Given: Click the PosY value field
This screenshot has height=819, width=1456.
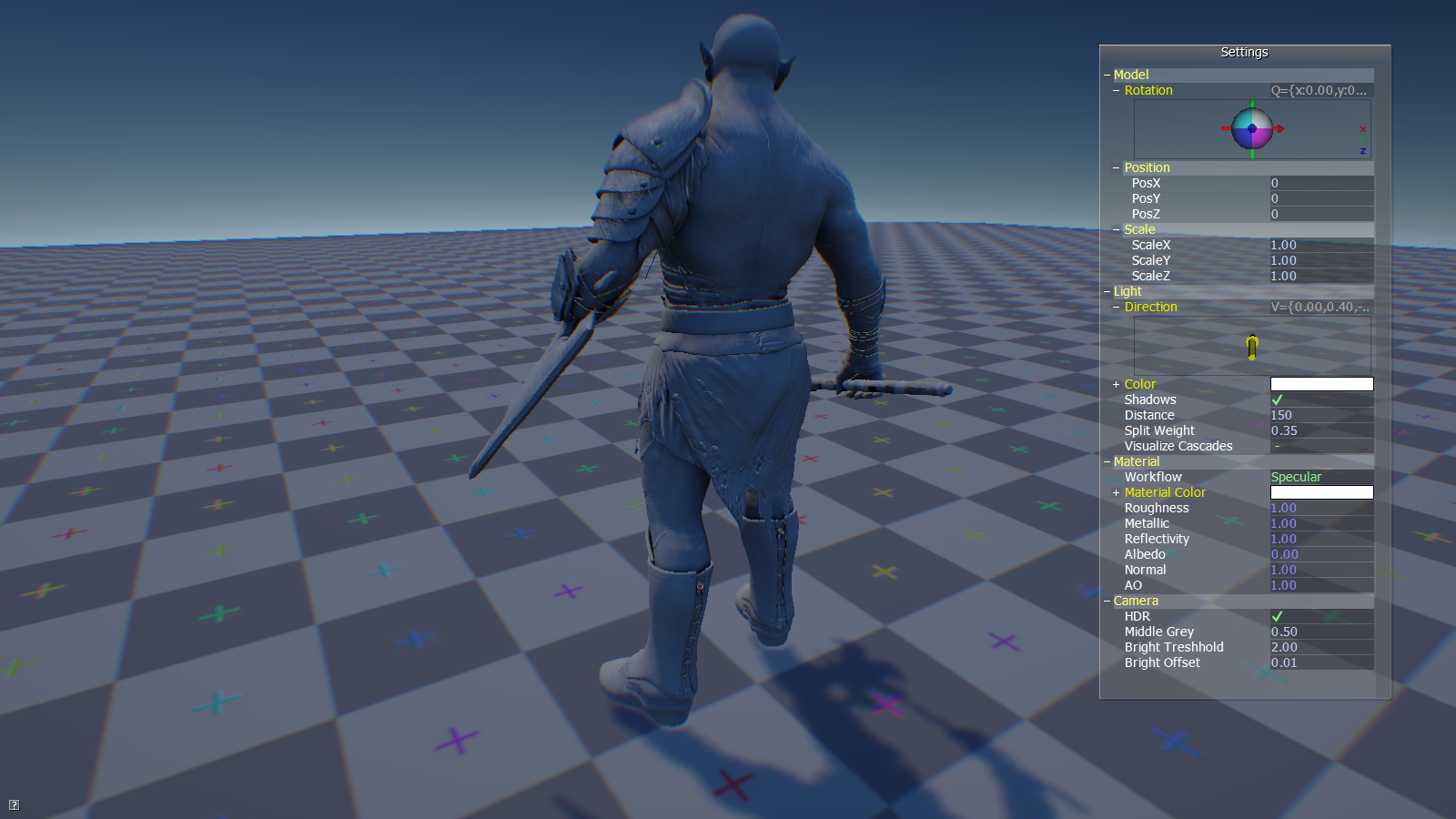Looking at the screenshot, I should tap(1321, 198).
